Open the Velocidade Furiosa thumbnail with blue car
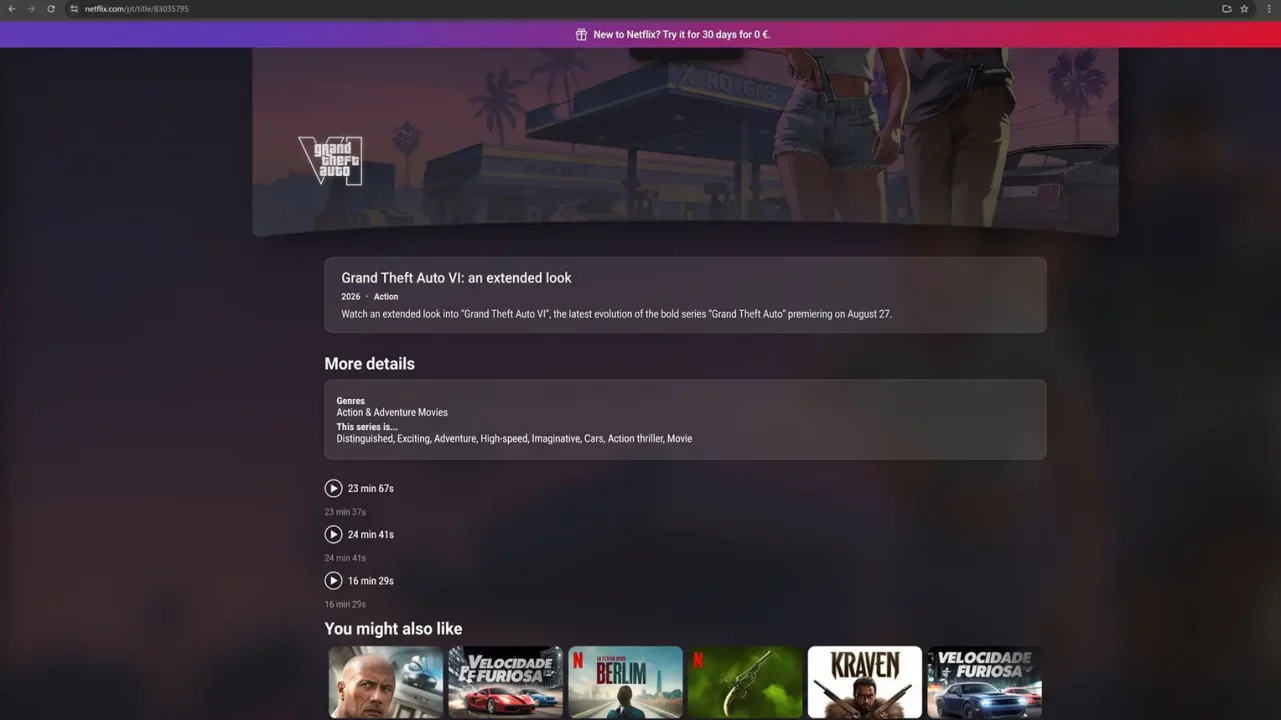Image resolution: width=1281 pixels, height=720 pixels. (984, 682)
